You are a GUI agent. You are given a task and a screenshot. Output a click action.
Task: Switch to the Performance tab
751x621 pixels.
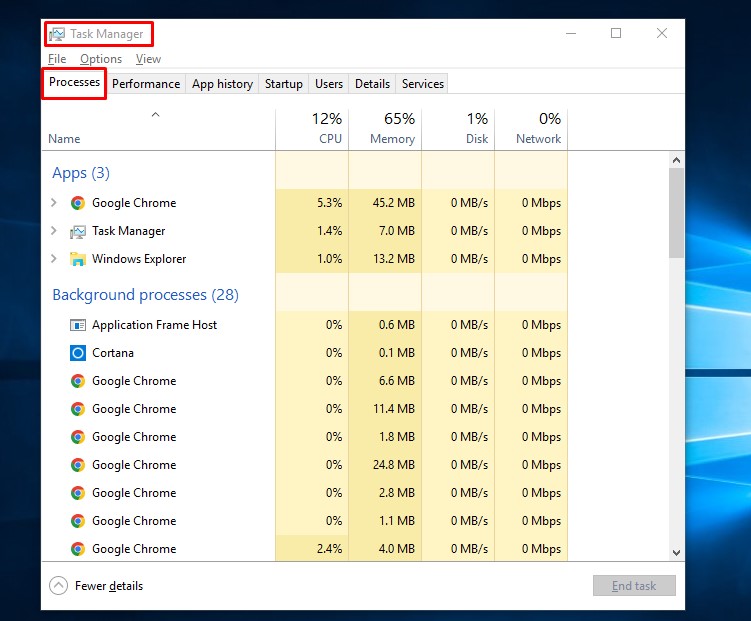(146, 84)
